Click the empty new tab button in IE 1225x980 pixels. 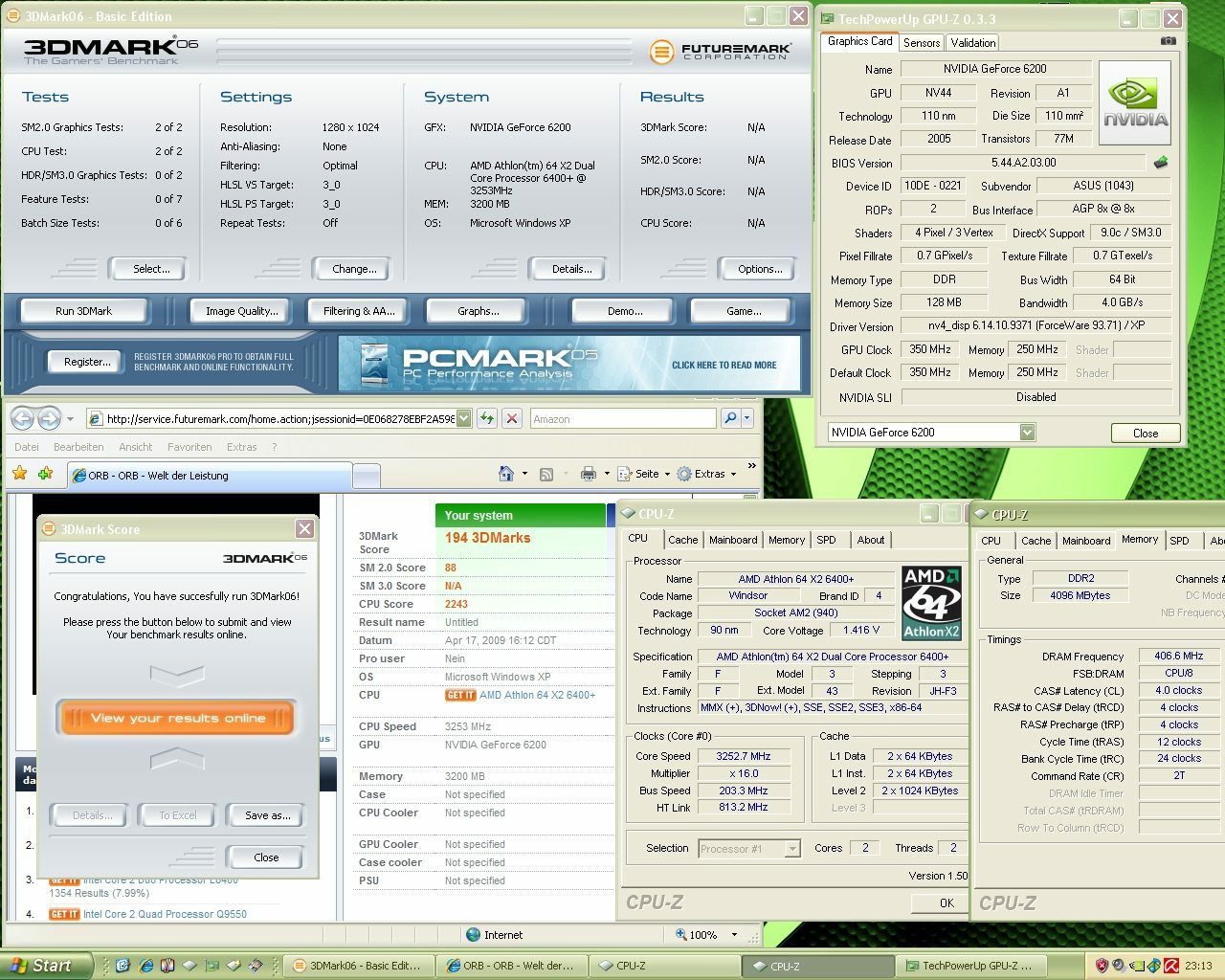[367, 476]
